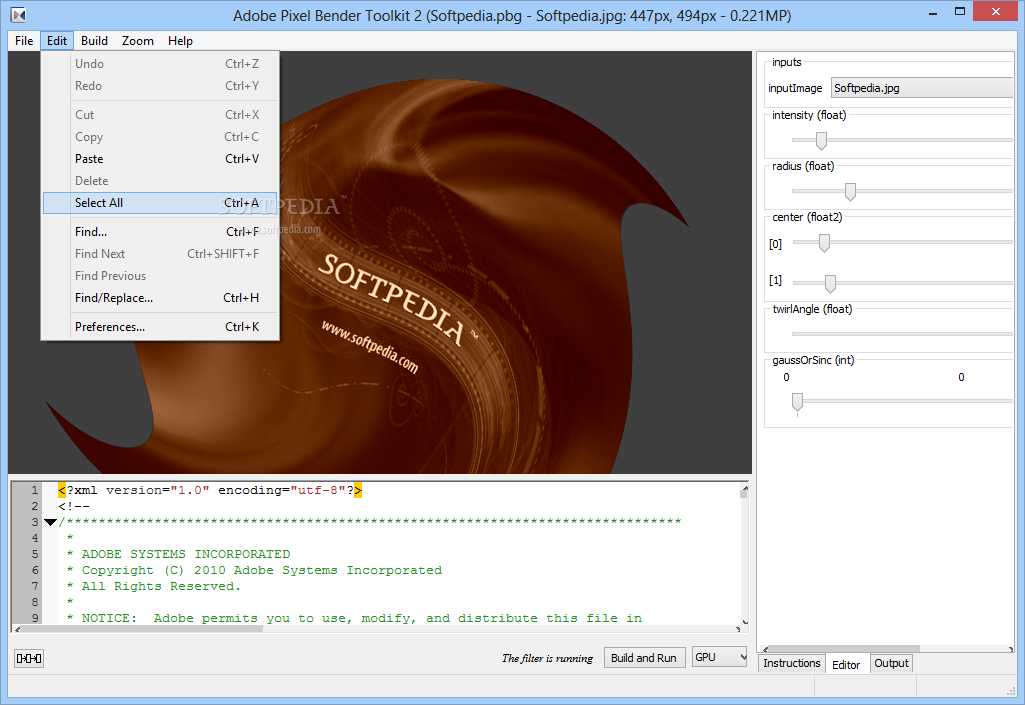Click the Pixel Bender app icon in title bar
The image size is (1025, 705).
coord(18,14)
